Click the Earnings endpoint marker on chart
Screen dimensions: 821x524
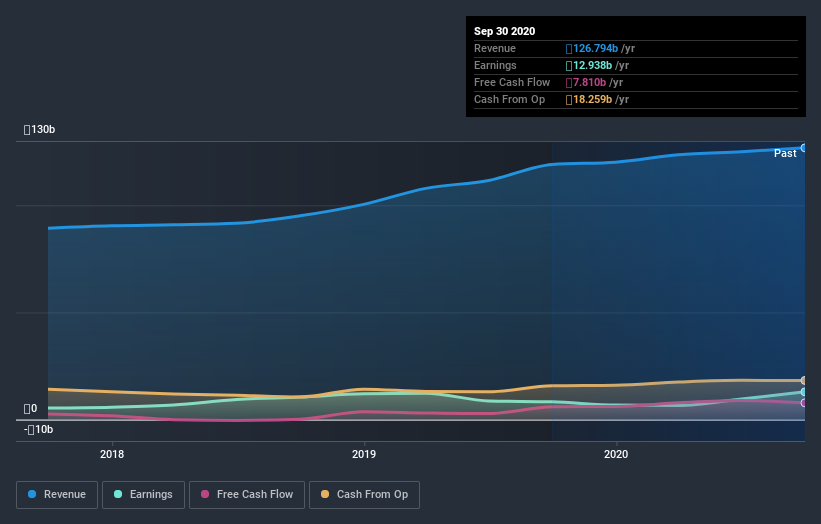coord(804,392)
